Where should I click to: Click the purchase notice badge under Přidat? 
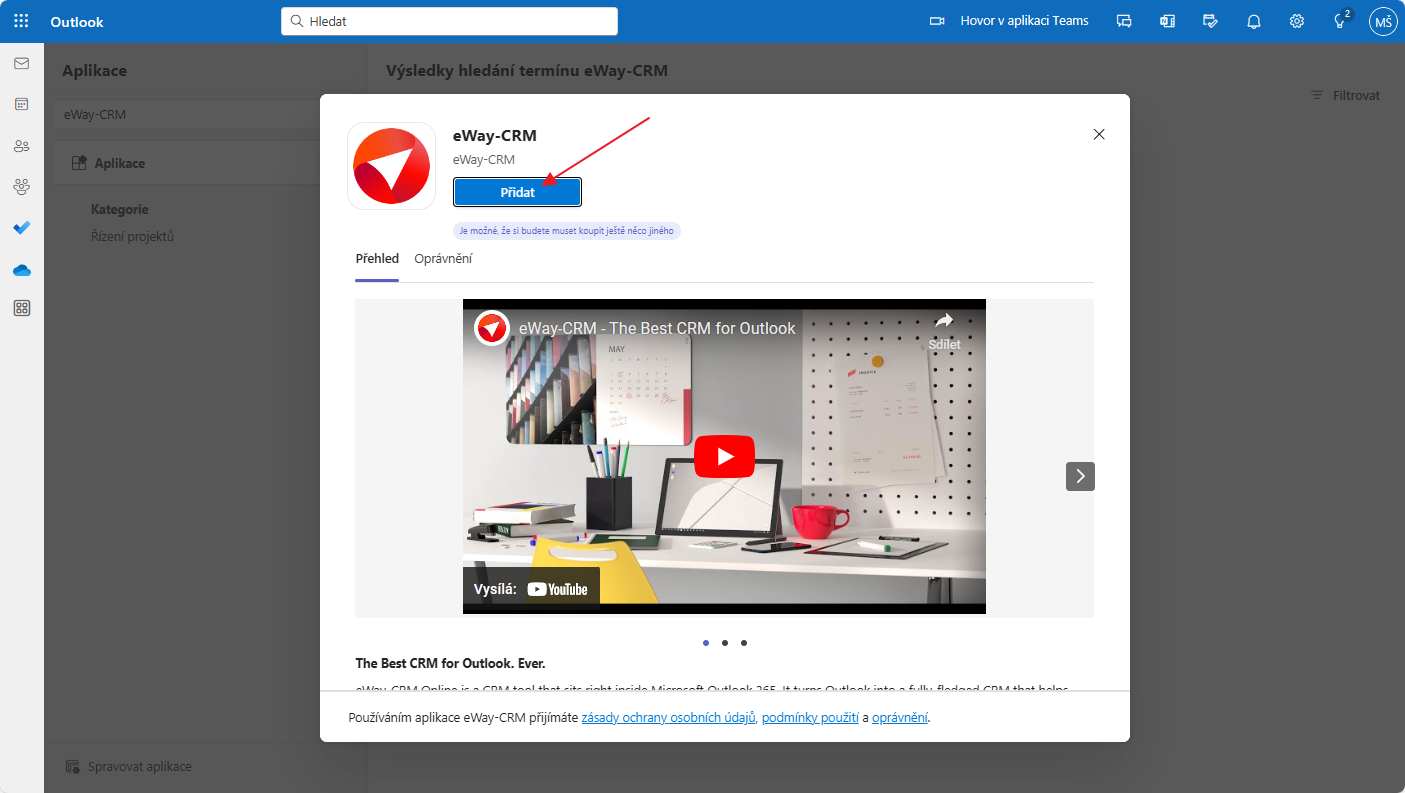(567, 231)
